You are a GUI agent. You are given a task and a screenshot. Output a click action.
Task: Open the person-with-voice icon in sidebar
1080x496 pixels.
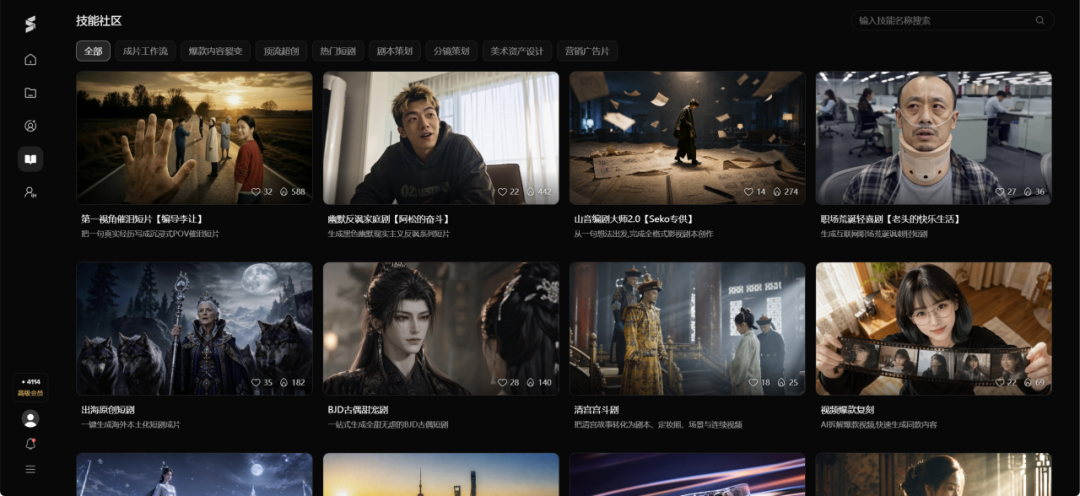click(30, 192)
